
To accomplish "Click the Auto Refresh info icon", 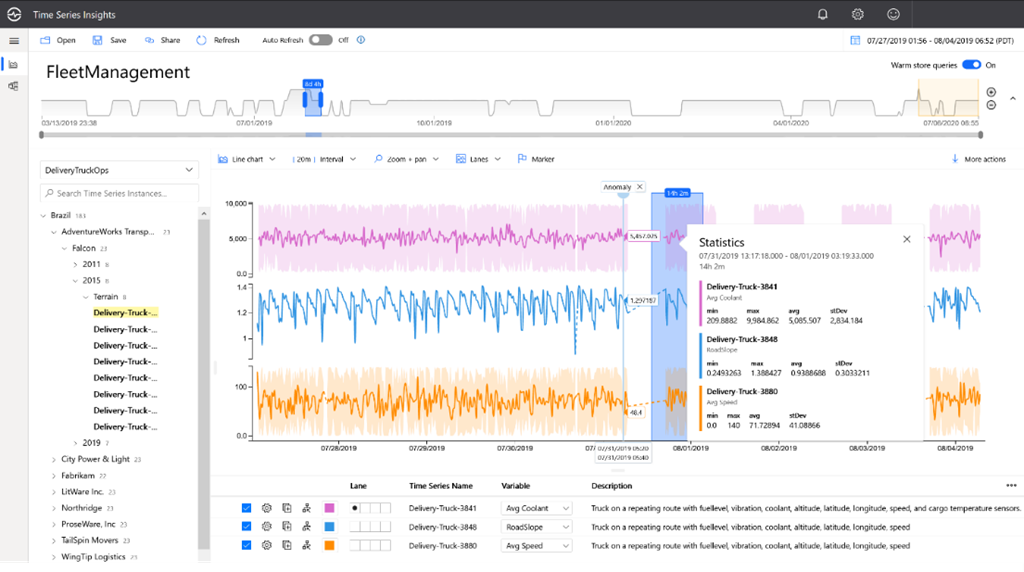I will (x=360, y=40).
